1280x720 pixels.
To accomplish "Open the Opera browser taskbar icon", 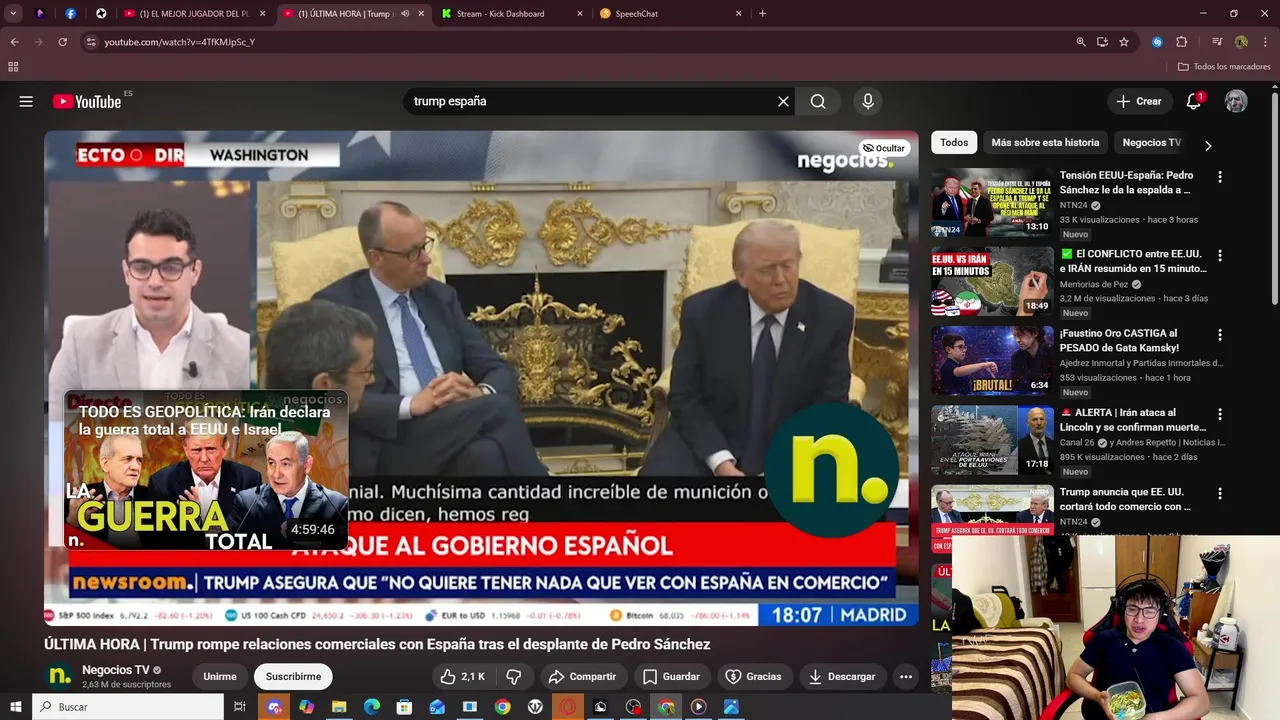I will point(568,707).
